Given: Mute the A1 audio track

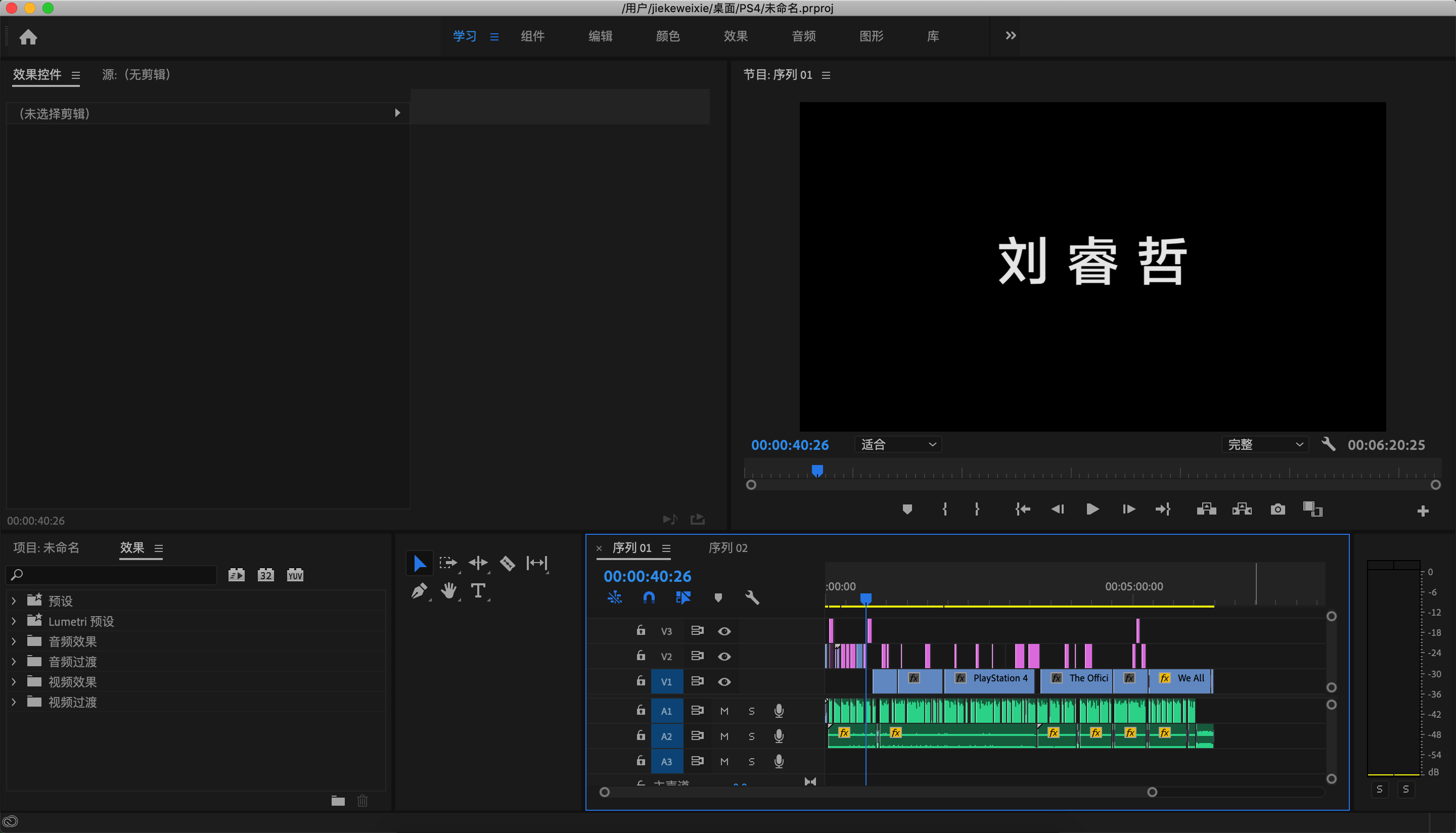Looking at the screenshot, I should (724, 711).
